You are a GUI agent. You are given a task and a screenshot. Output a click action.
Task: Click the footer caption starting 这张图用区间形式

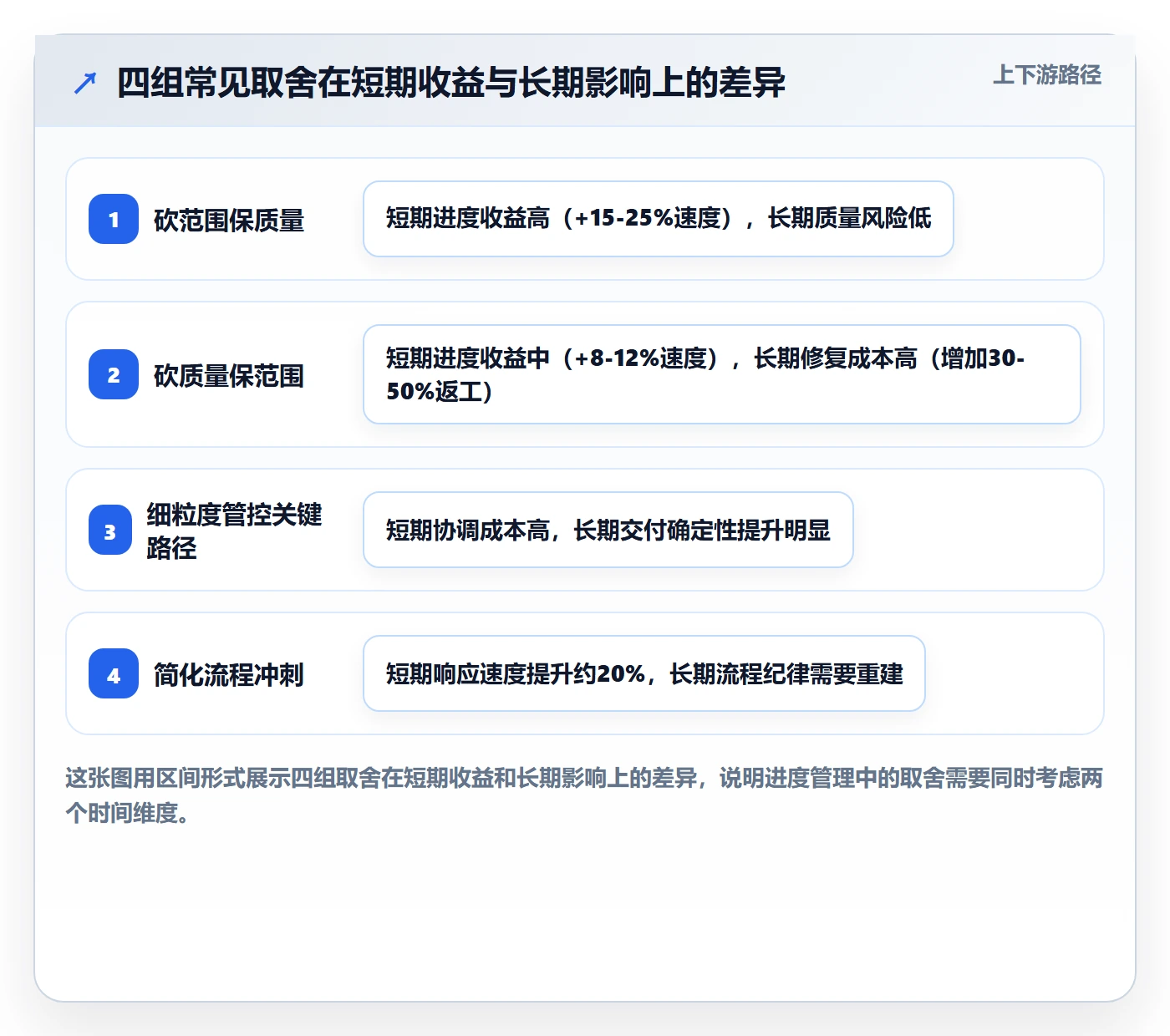pos(584,795)
